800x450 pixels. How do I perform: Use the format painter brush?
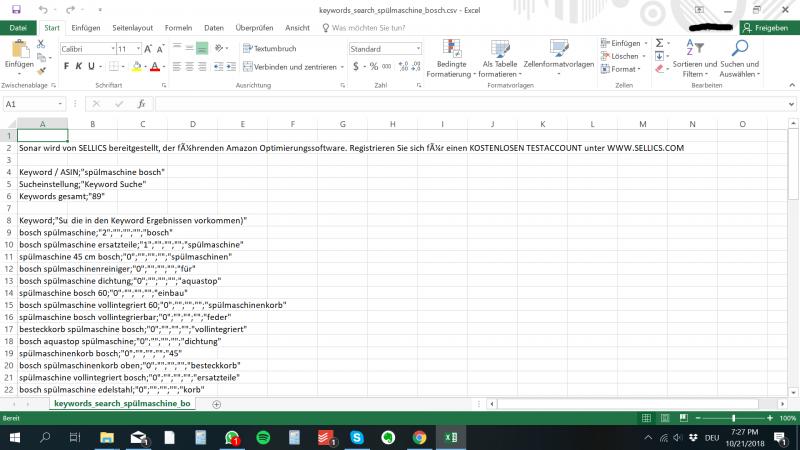pos(41,71)
